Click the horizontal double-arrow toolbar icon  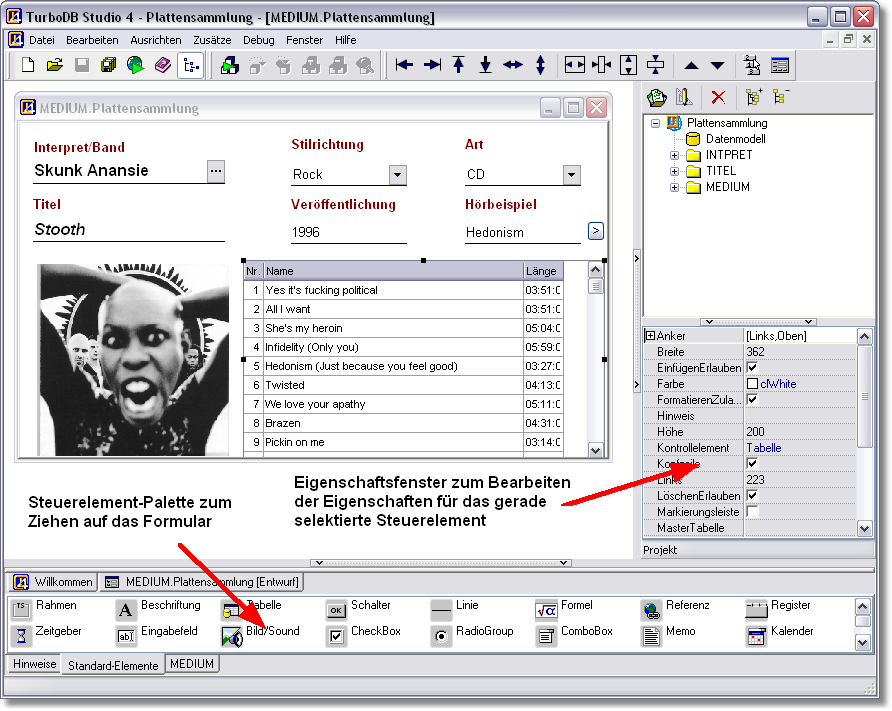pyautogui.click(x=513, y=65)
